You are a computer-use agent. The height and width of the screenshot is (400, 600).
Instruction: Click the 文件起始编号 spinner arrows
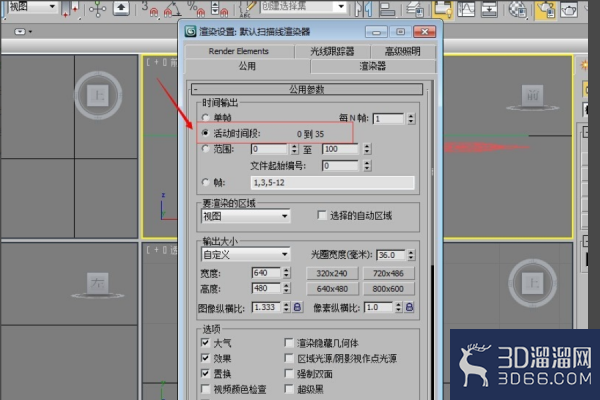(x=367, y=165)
